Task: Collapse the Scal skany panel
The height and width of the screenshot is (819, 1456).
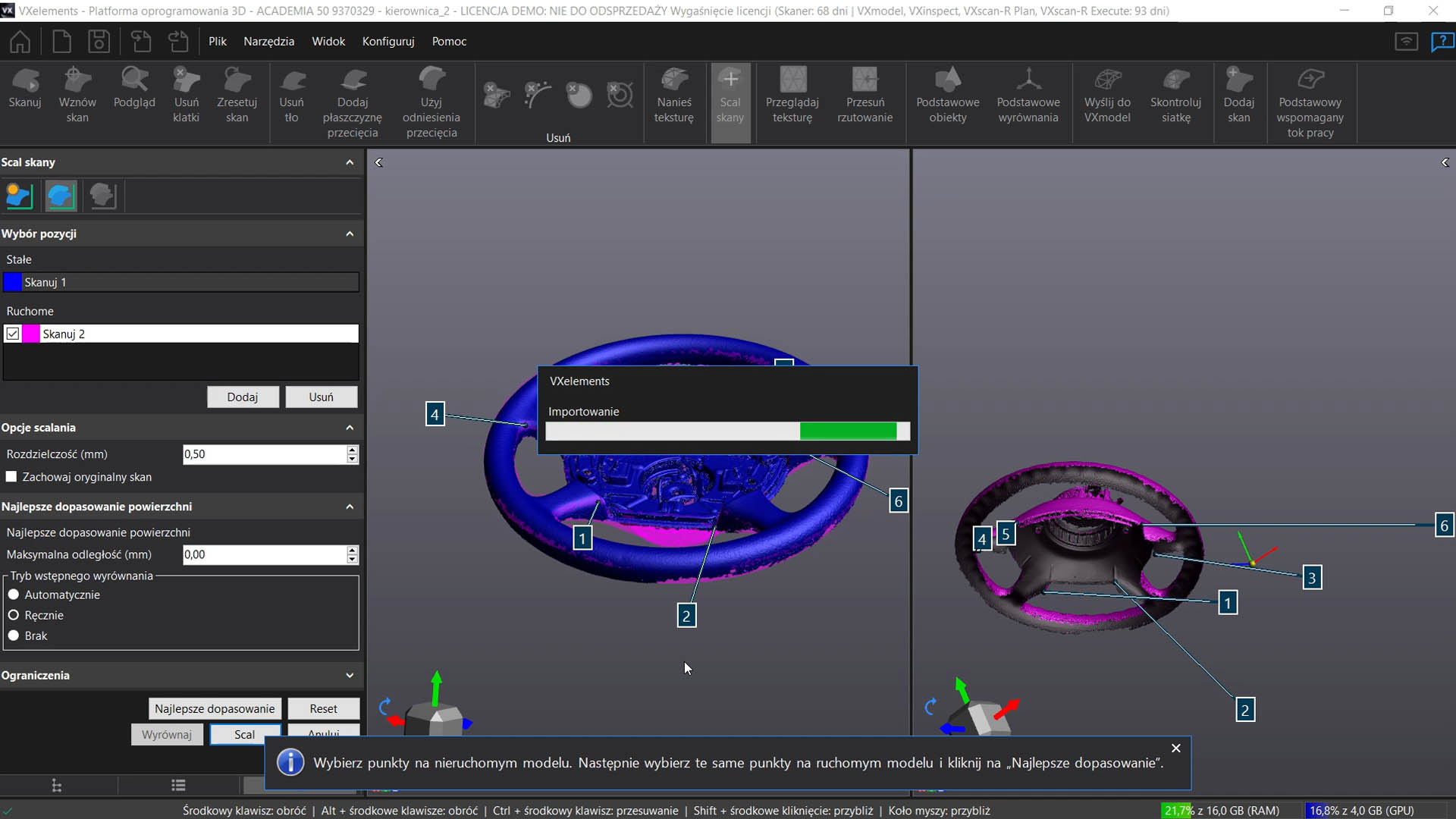Action: click(350, 162)
